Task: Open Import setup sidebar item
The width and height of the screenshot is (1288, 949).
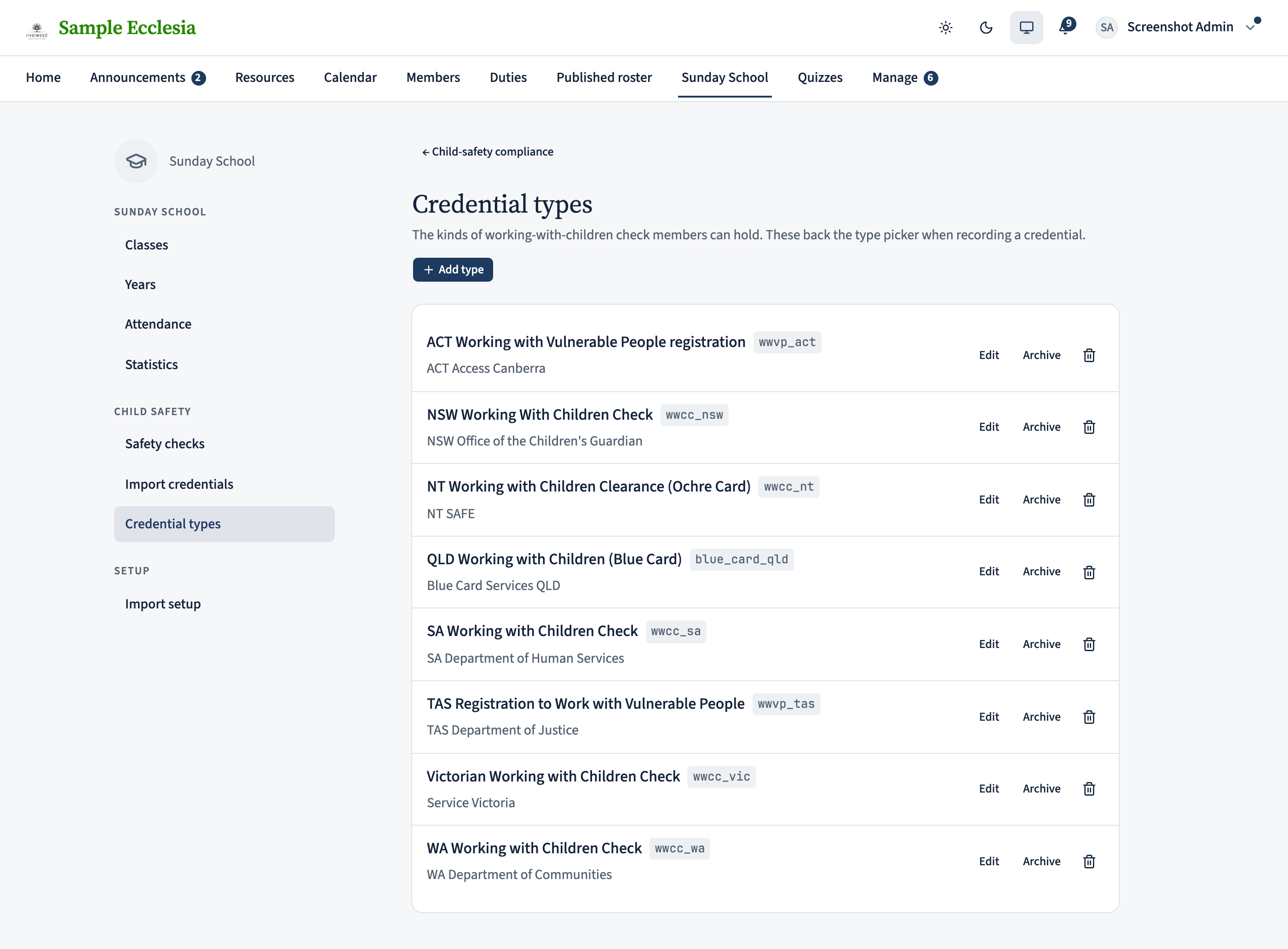Action: click(224, 604)
